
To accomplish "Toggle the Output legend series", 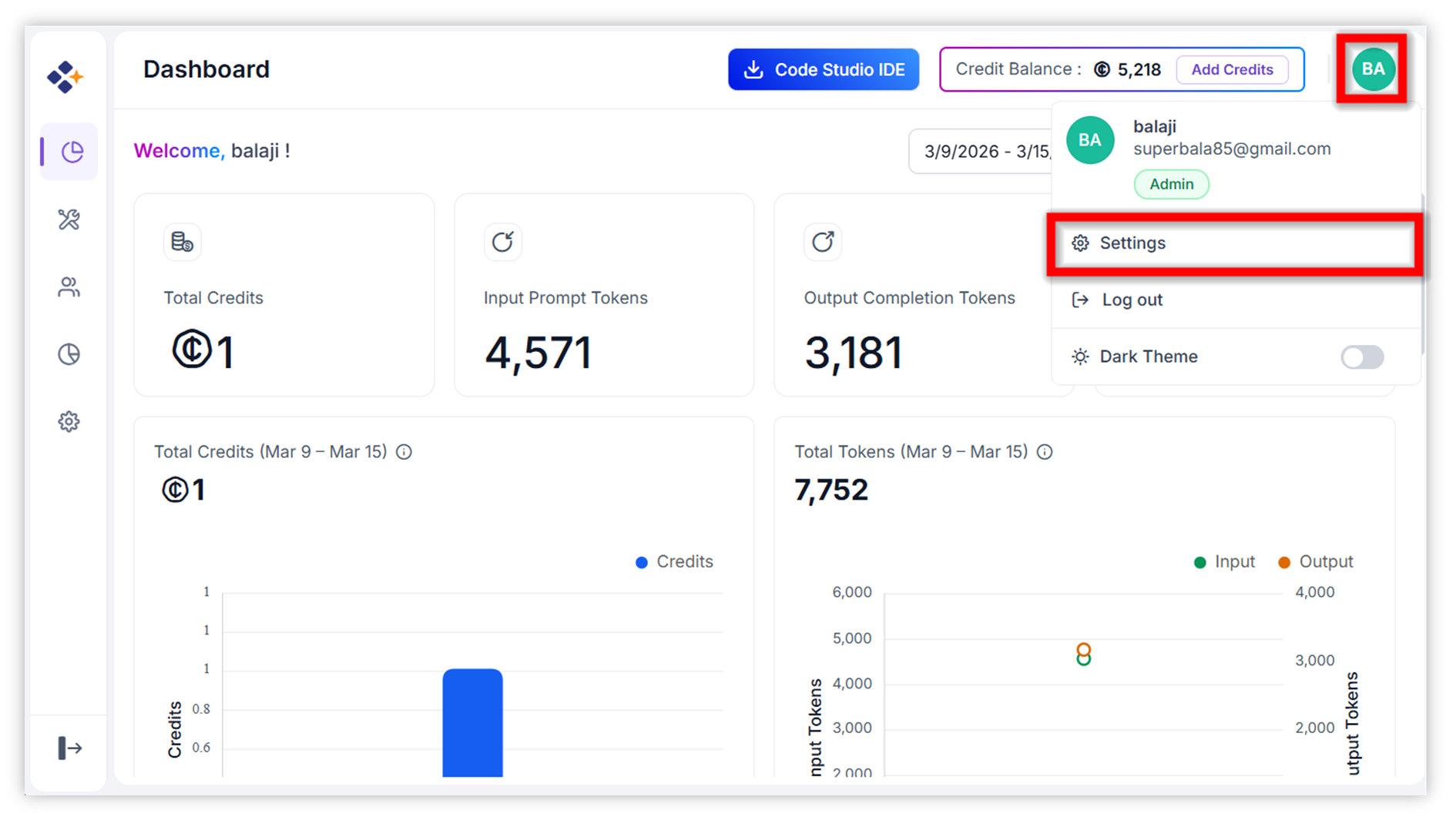I will pyautogui.click(x=1315, y=562).
